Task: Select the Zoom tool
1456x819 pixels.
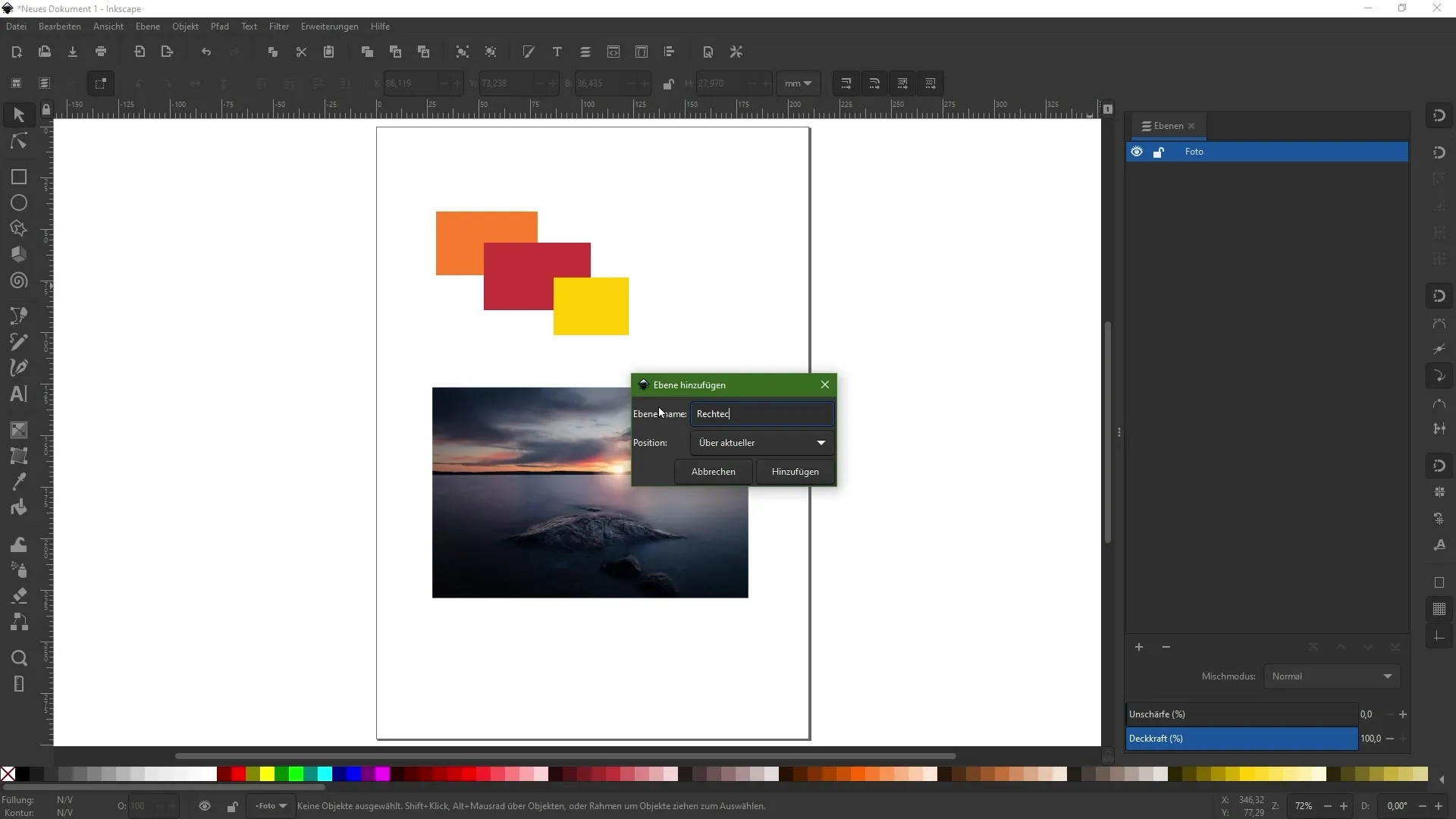Action: point(18,657)
